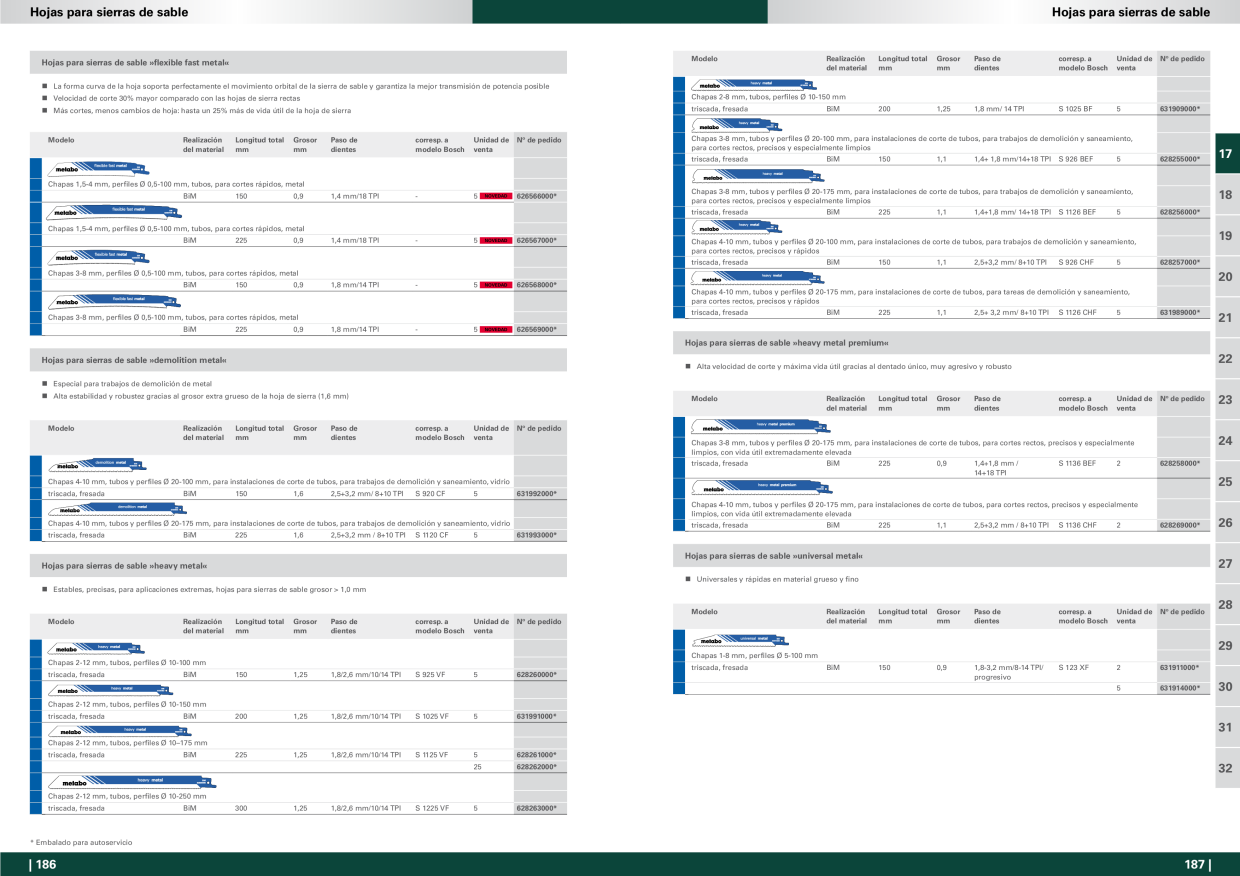Click the NOVEDAD badge beside order 626568000*

pos(496,285)
